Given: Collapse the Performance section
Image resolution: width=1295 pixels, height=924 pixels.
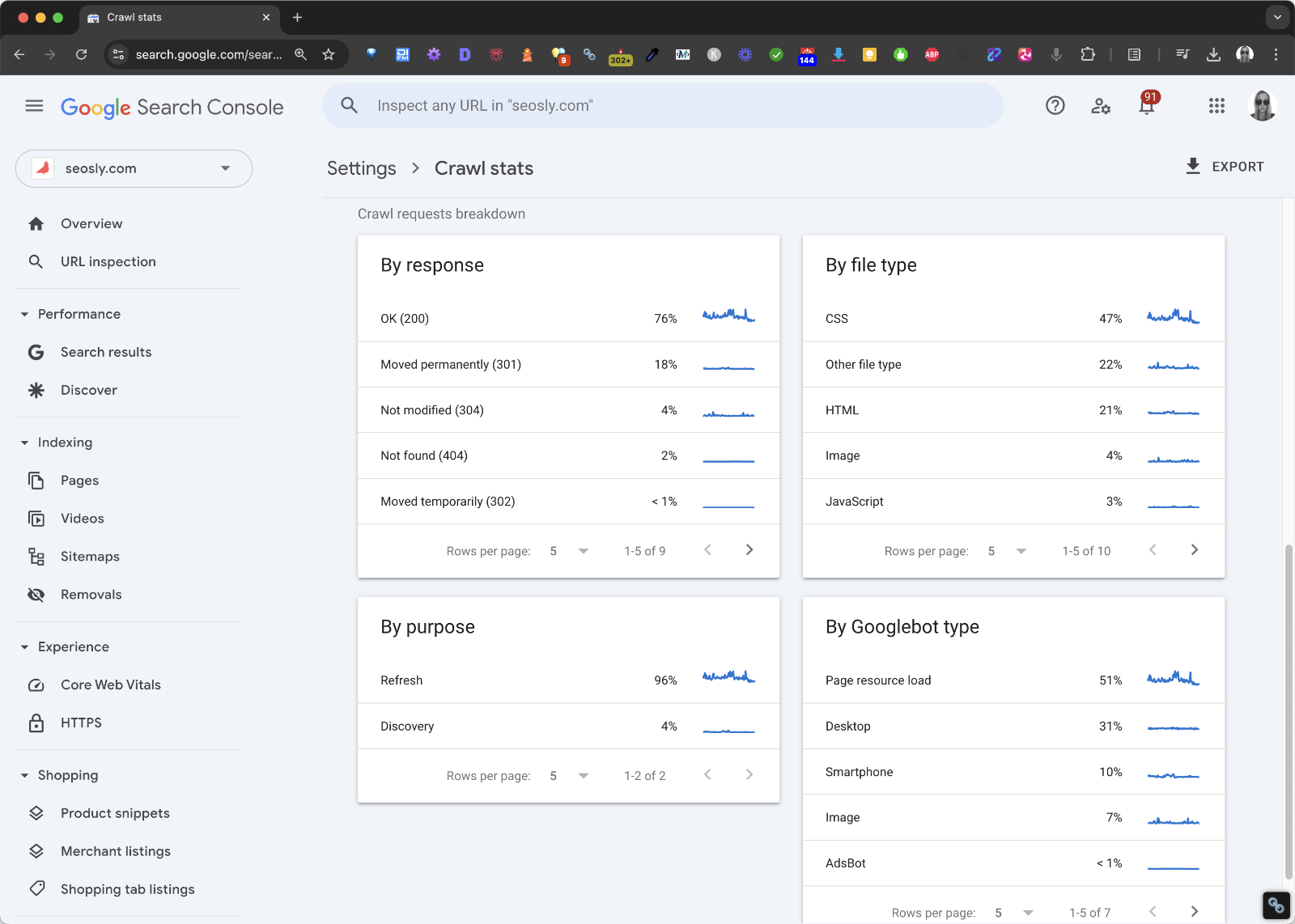Looking at the screenshot, I should tap(25, 314).
